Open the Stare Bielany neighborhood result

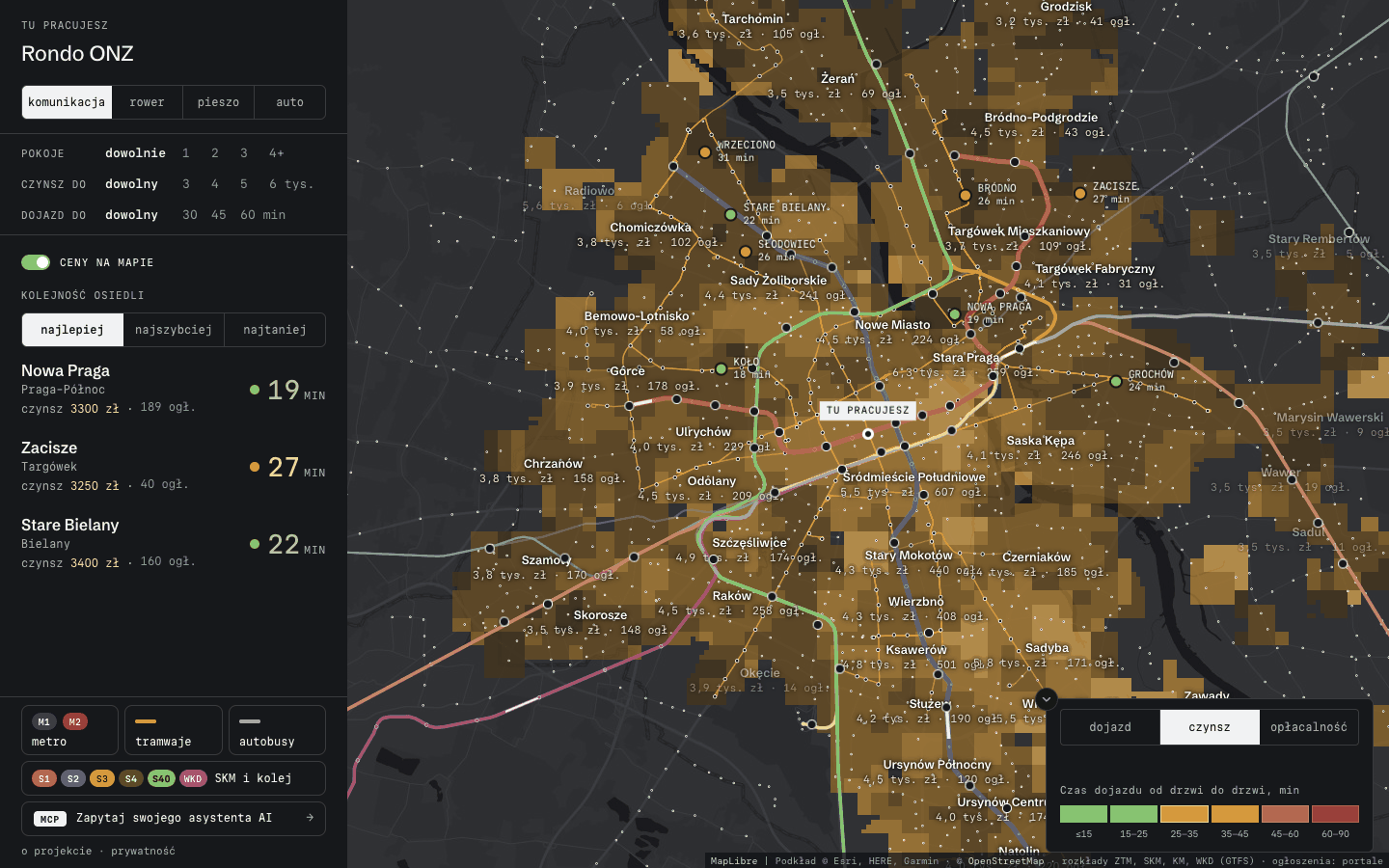[174, 544]
